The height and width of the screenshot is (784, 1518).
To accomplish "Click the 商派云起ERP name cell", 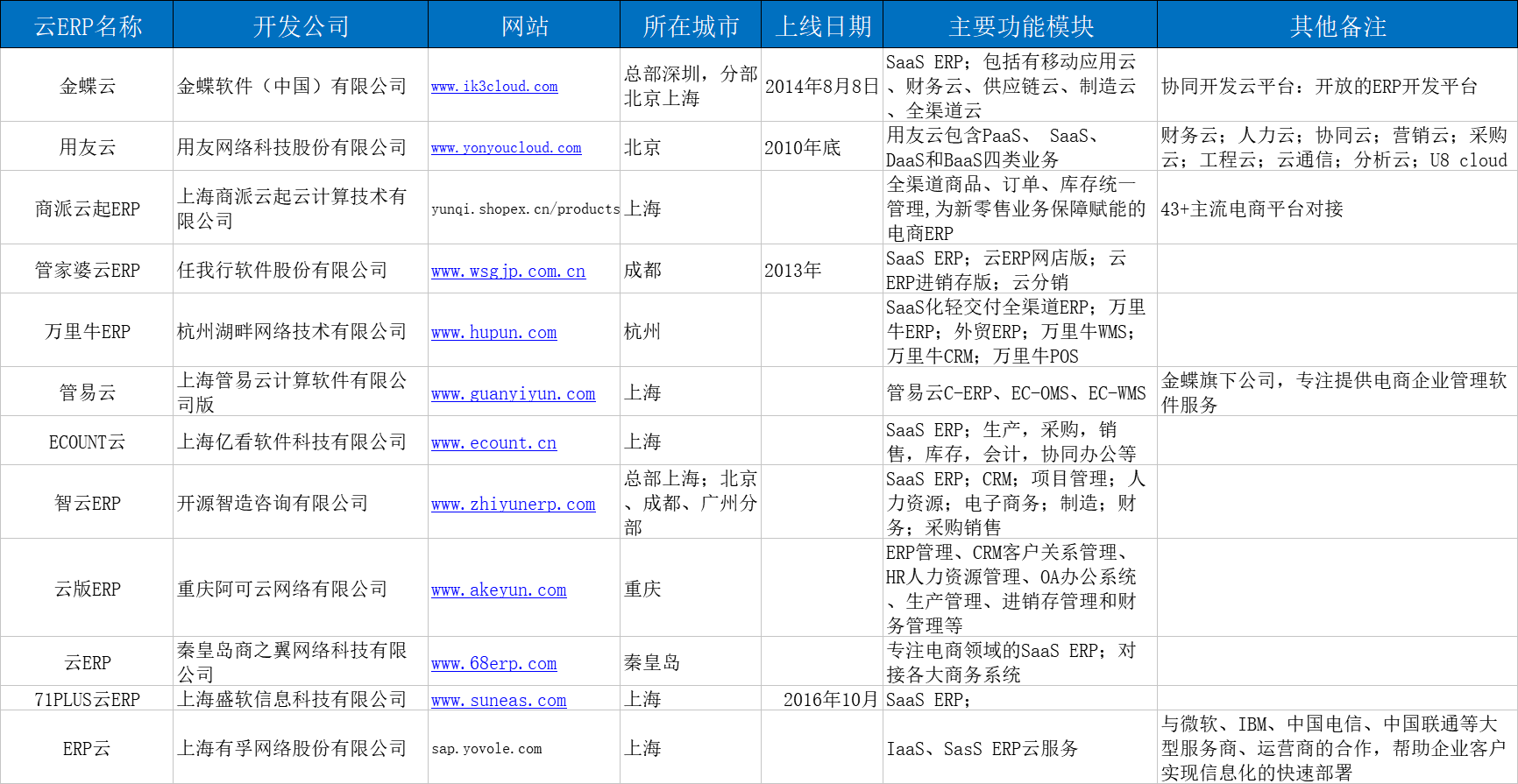I will [x=87, y=208].
